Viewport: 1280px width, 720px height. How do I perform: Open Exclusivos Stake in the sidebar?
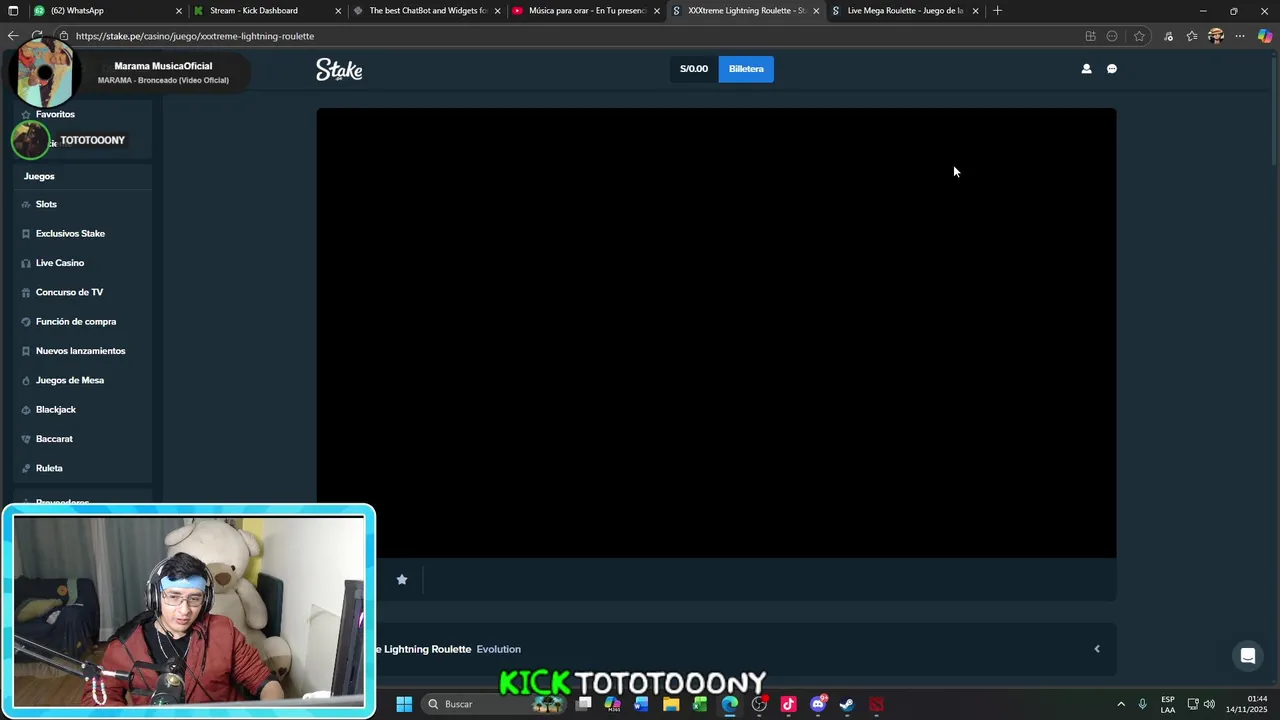pos(82,233)
